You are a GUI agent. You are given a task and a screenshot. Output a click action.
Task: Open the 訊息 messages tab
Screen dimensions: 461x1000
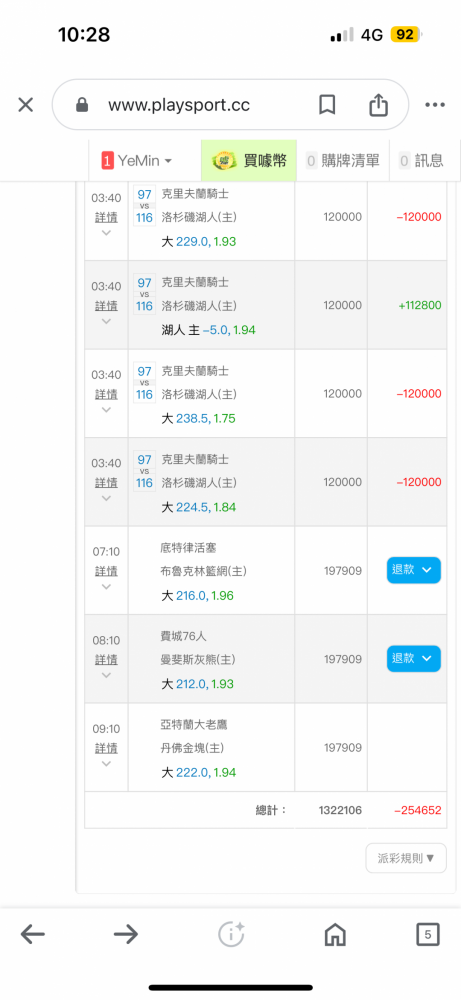tap(421, 161)
